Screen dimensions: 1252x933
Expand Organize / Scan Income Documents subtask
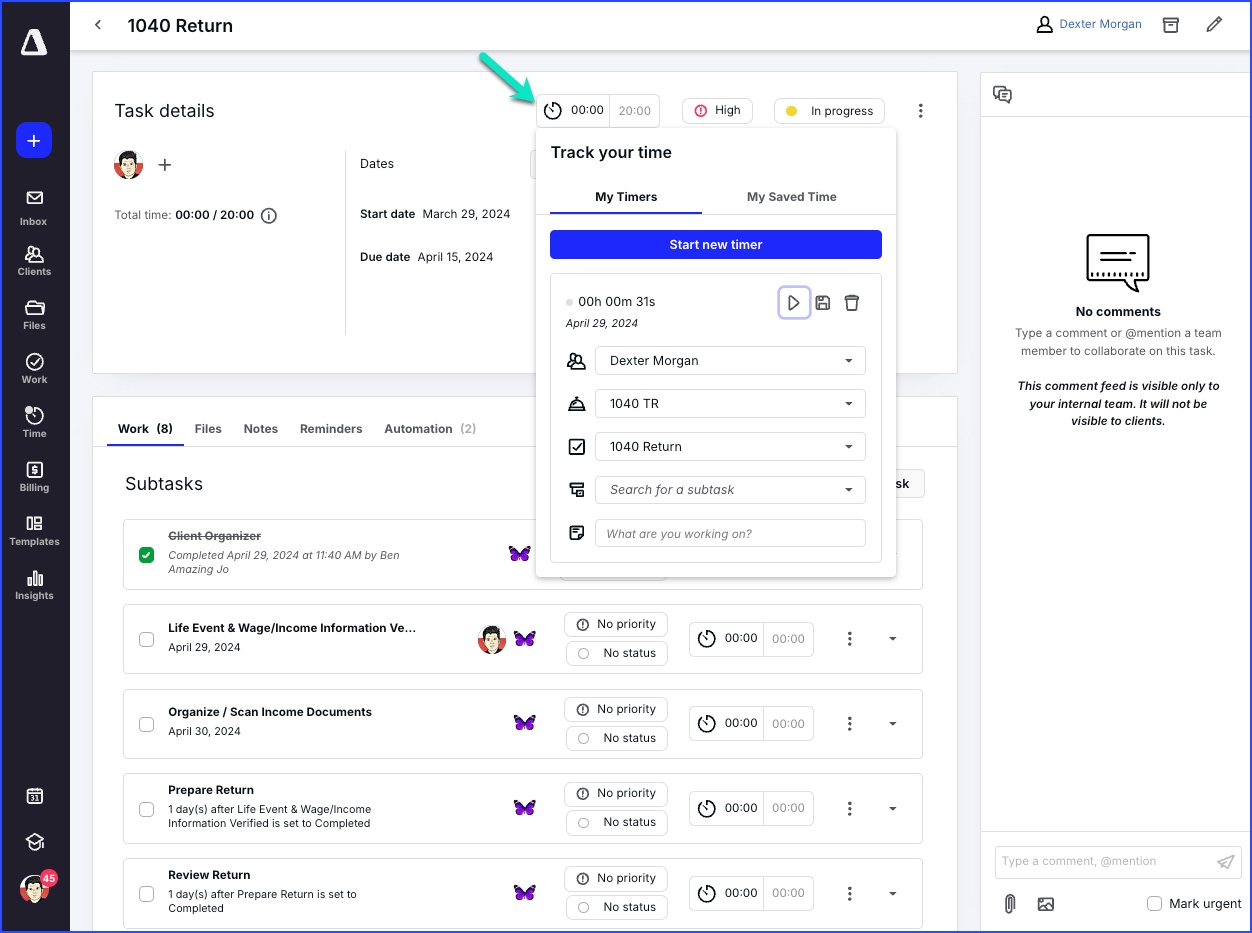(893, 724)
